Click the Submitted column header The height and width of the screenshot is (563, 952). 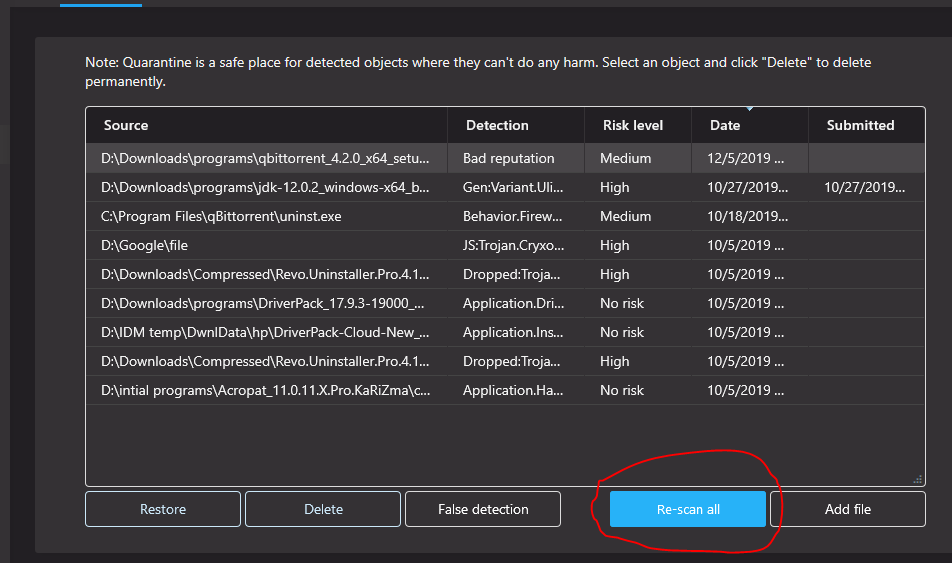pos(860,125)
